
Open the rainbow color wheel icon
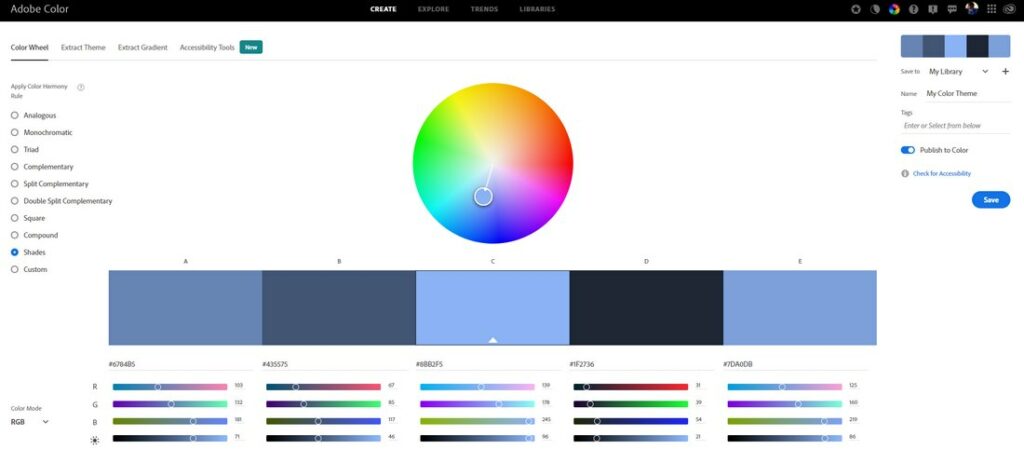coord(894,9)
